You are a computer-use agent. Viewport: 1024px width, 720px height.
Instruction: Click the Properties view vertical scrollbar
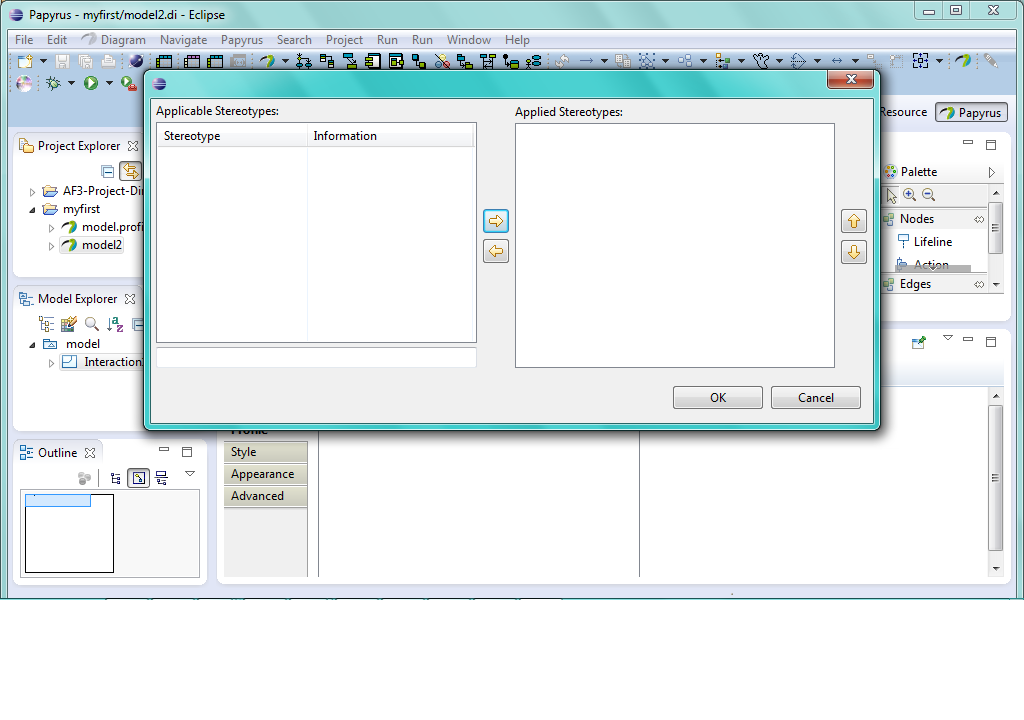point(994,480)
